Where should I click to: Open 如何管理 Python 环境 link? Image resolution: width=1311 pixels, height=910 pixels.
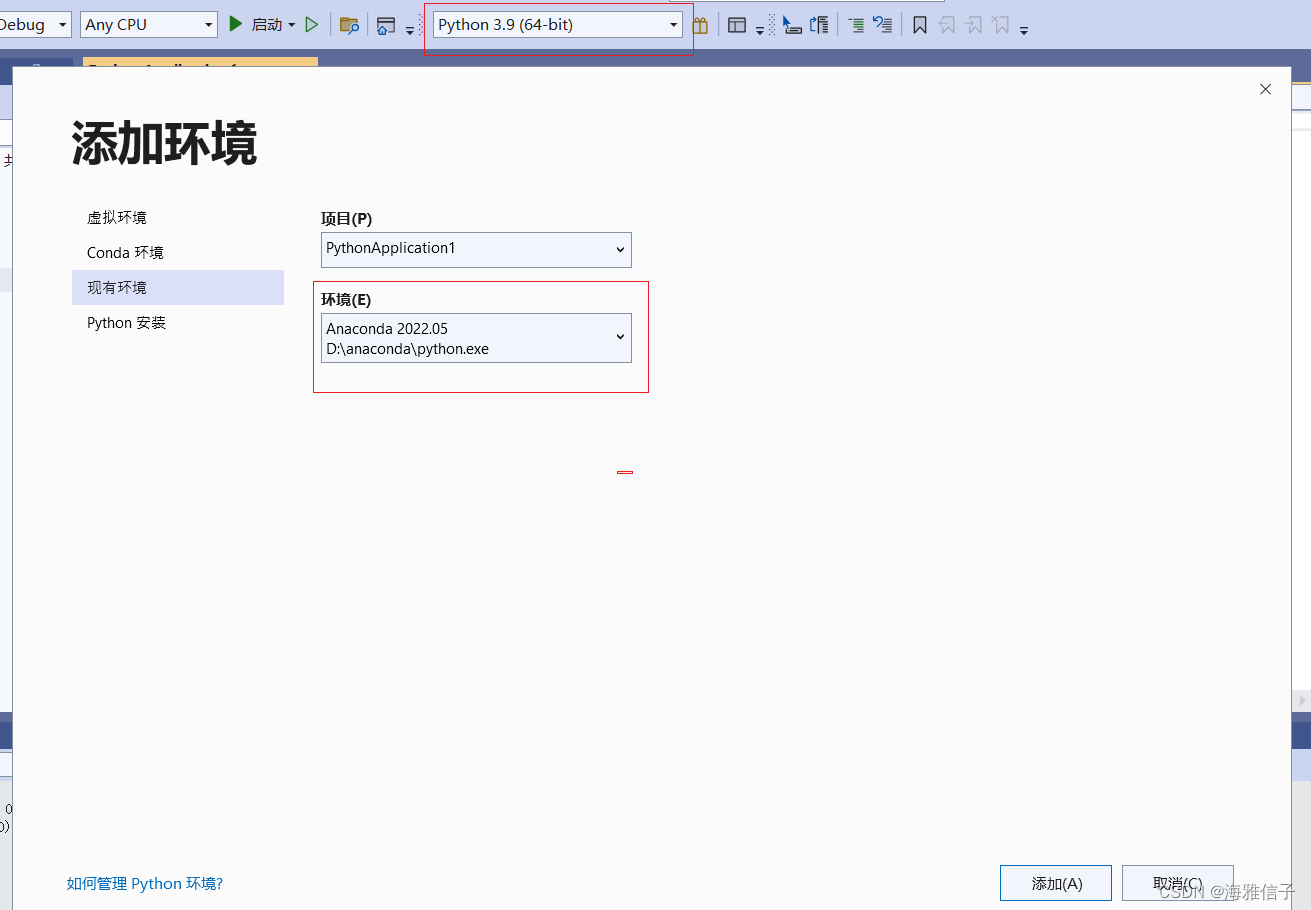(x=145, y=884)
